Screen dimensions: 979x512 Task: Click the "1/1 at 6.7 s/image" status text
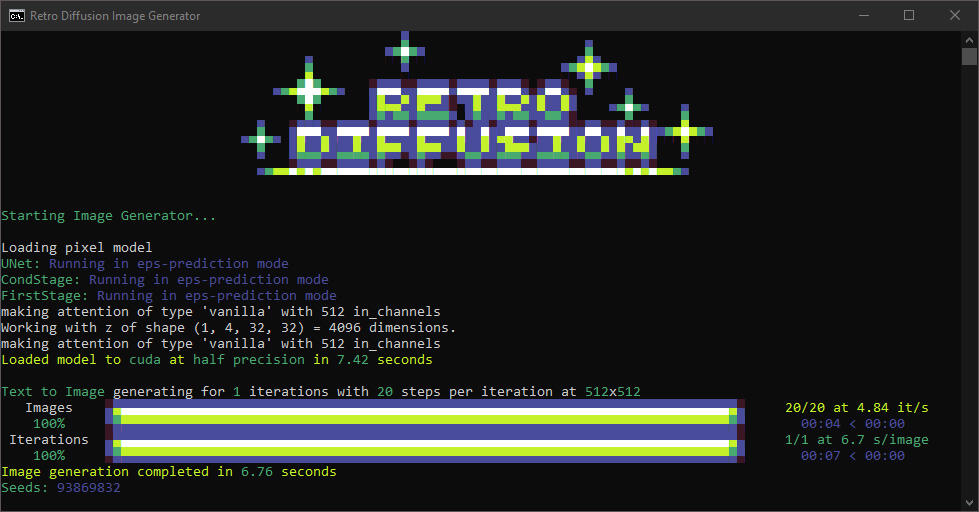pos(856,440)
